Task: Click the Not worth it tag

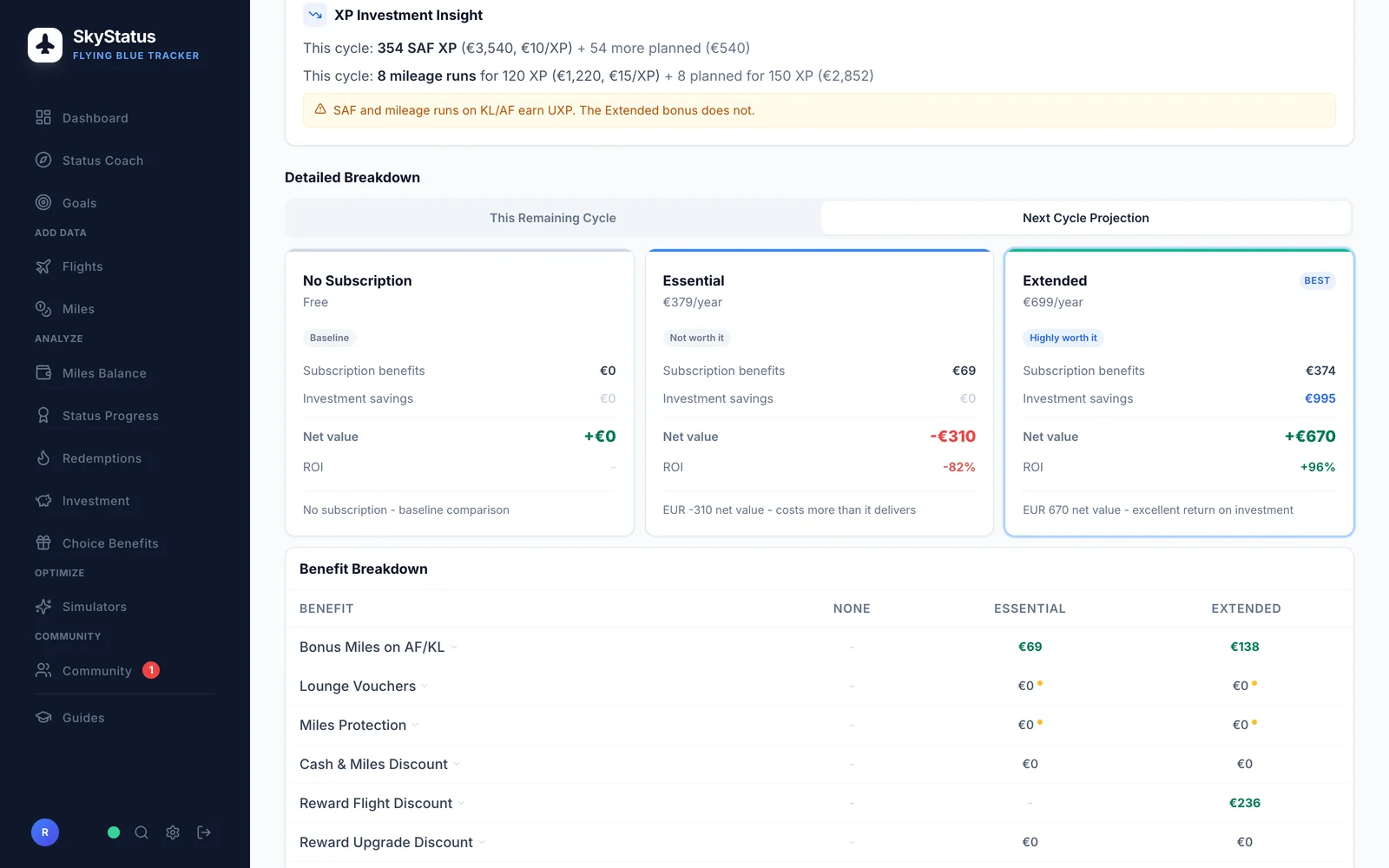Action: pos(696,338)
